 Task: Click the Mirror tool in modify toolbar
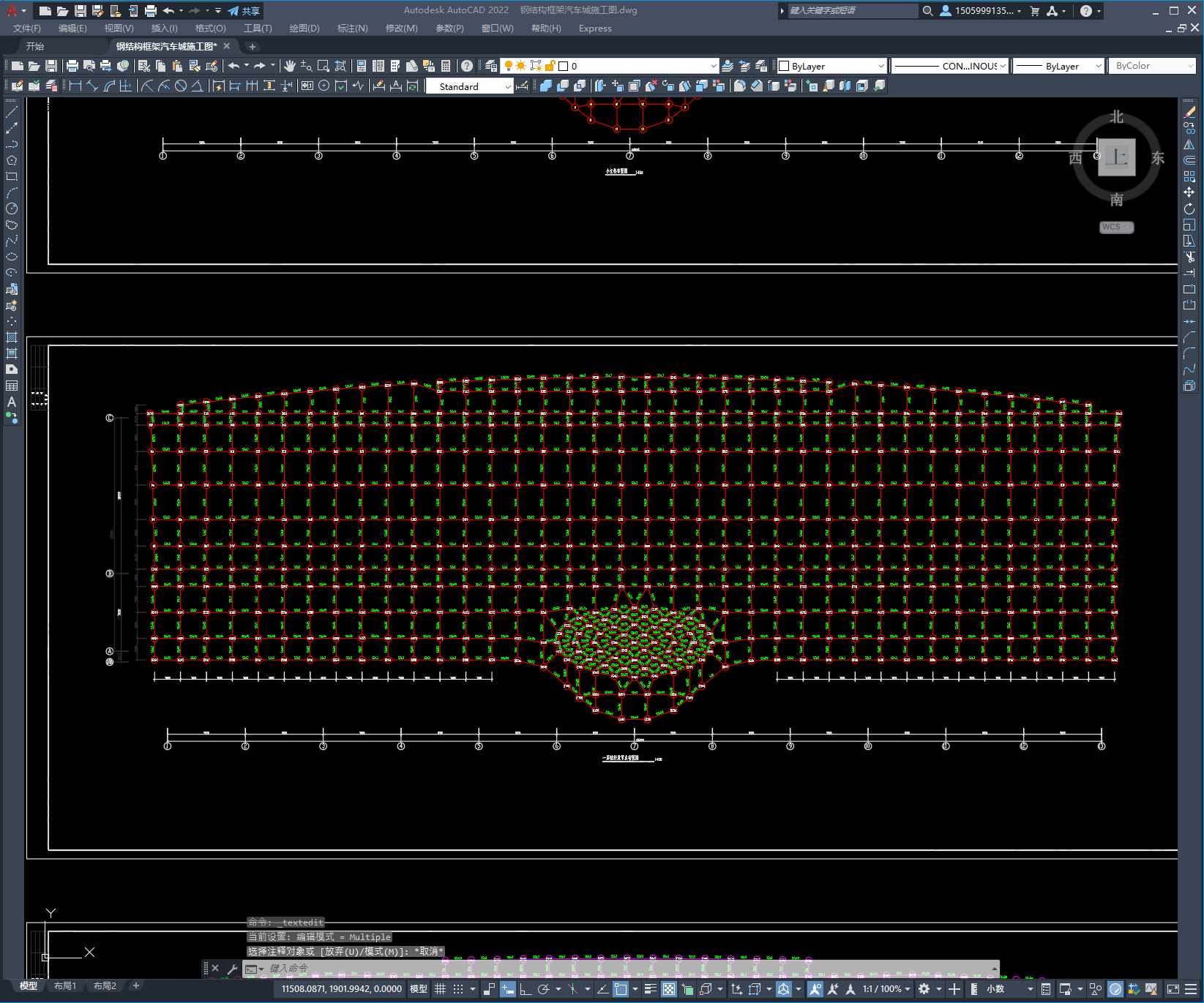click(1189, 144)
